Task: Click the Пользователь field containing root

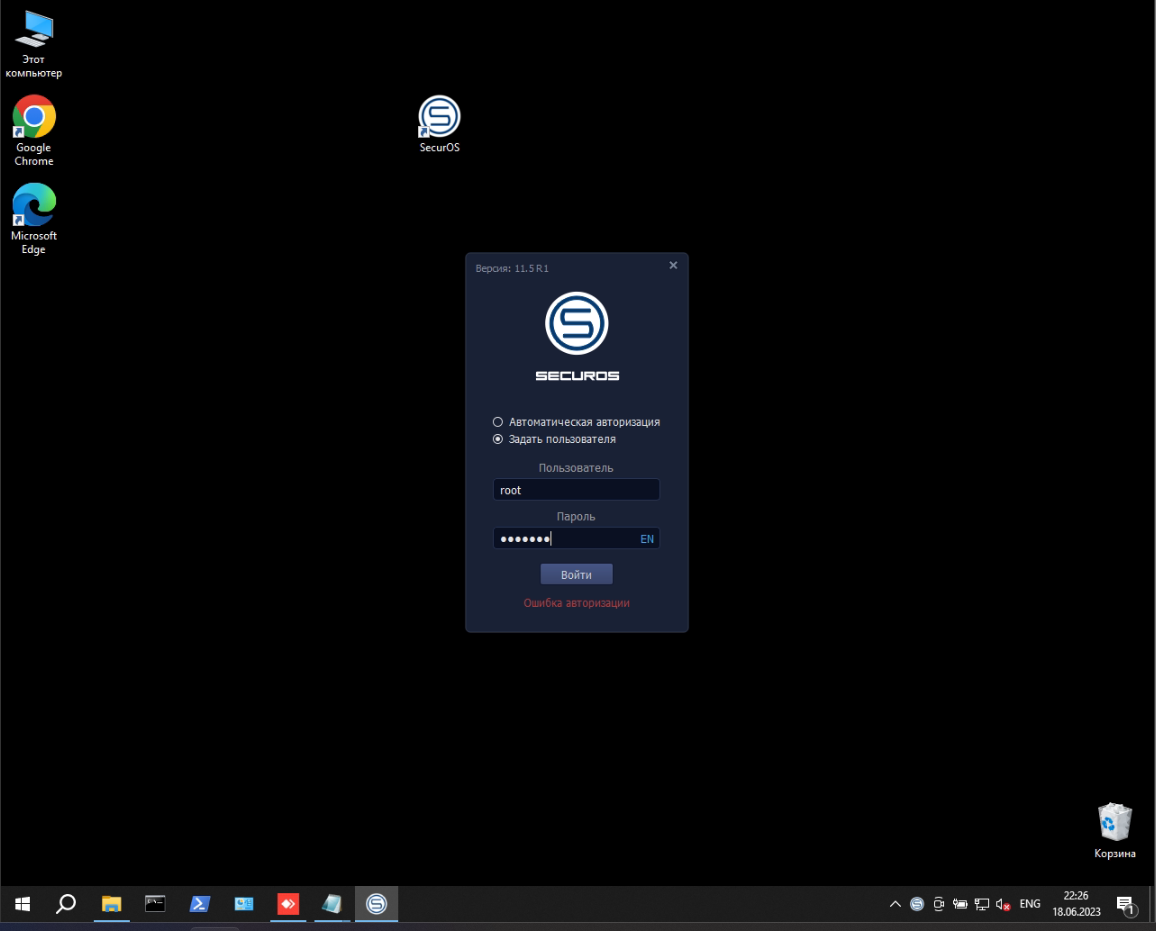Action: click(576, 490)
